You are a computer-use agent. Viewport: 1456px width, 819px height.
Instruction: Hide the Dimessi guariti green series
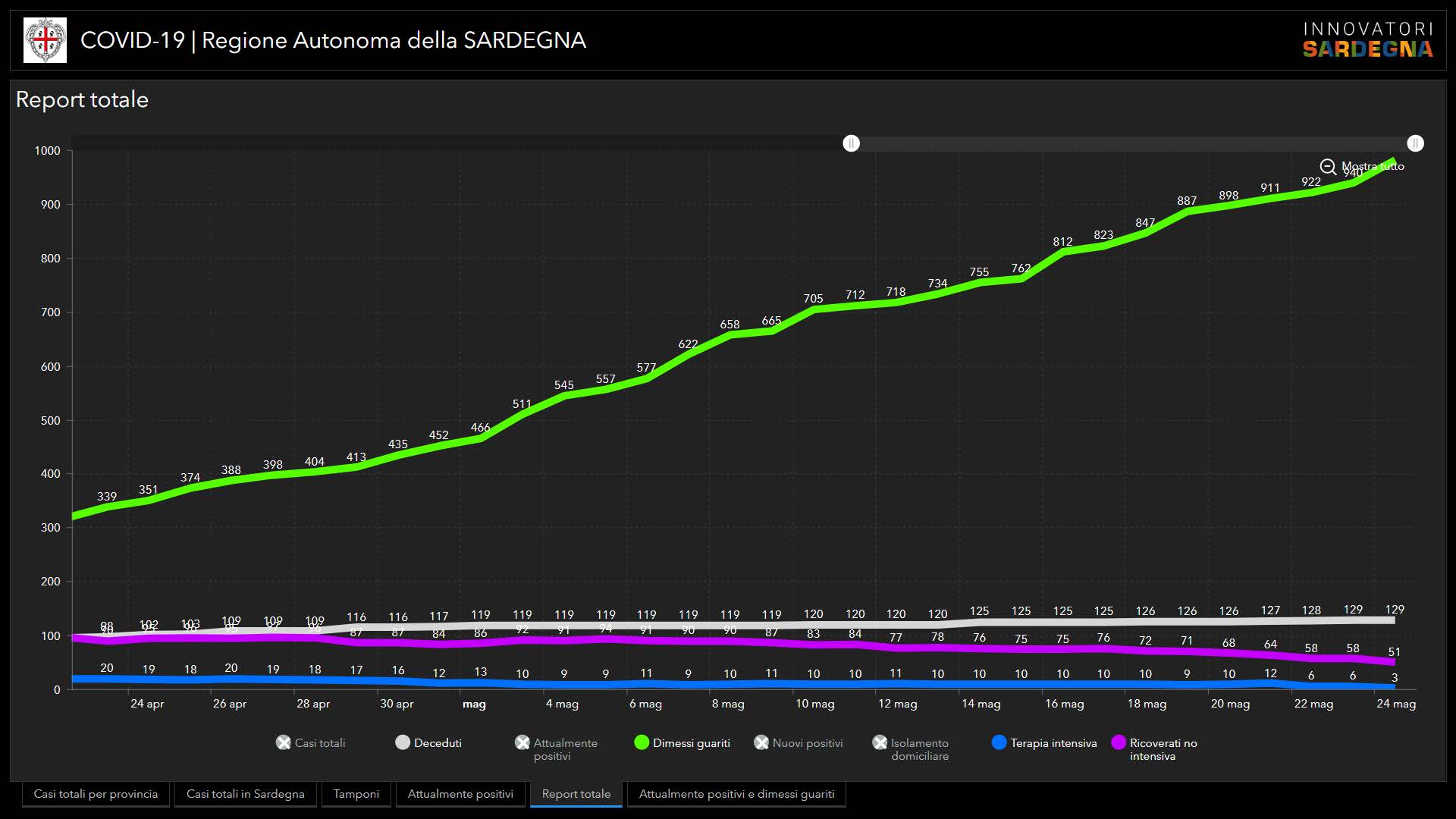tap(642, 743)
